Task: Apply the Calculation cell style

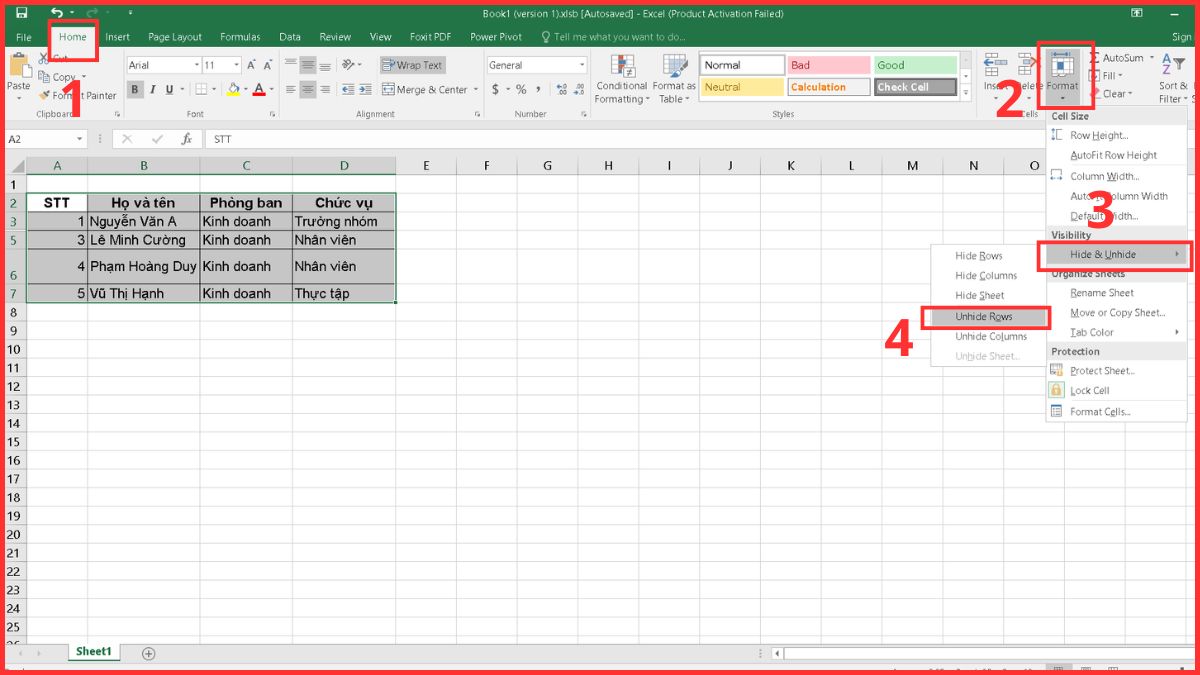Action: [827, 87]
